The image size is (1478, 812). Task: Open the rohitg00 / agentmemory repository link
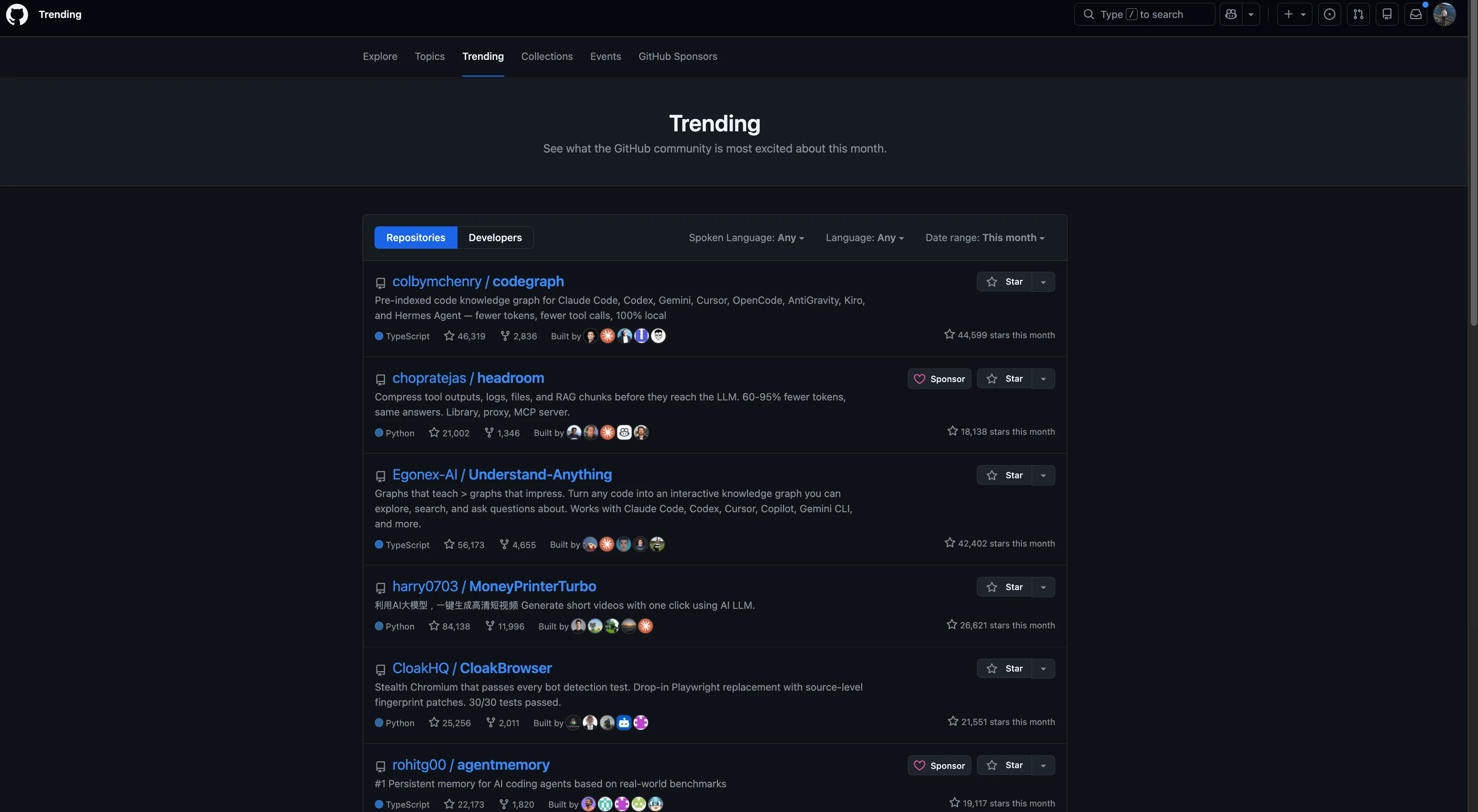point(470,765)
